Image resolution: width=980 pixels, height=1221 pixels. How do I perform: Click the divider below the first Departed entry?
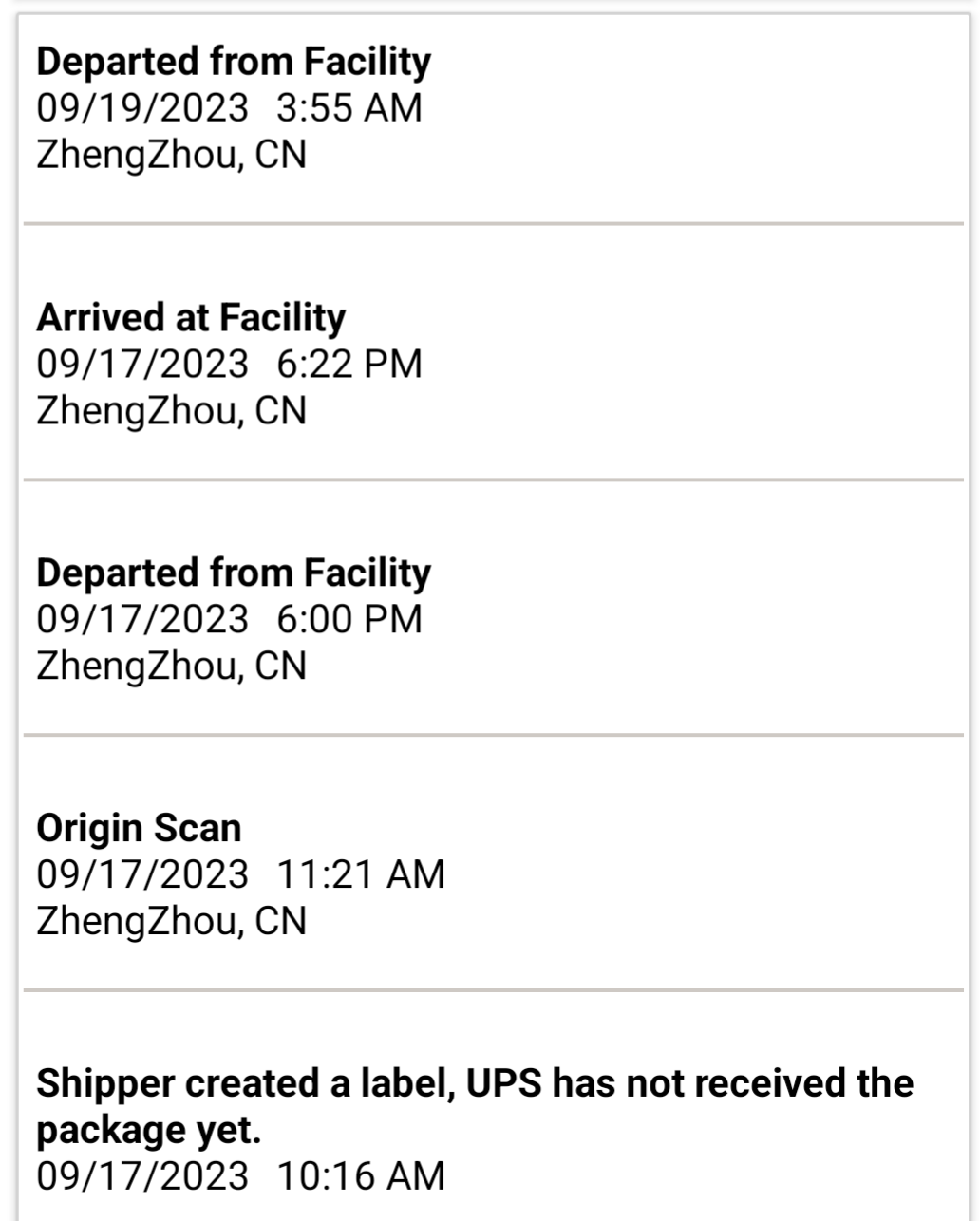(494, 224)
